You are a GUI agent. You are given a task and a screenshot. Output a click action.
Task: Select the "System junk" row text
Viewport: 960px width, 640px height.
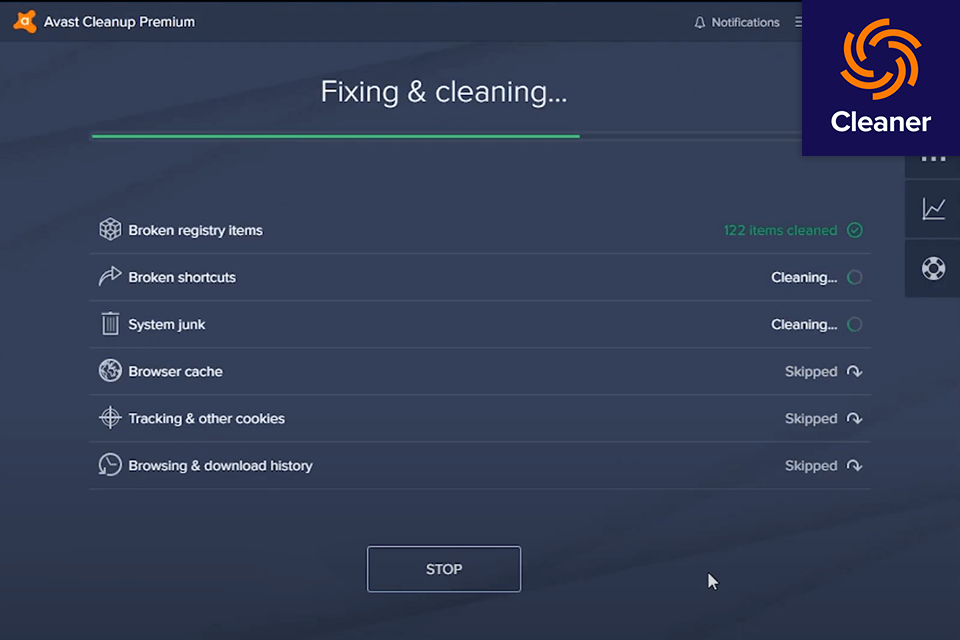tap(167, 325)
